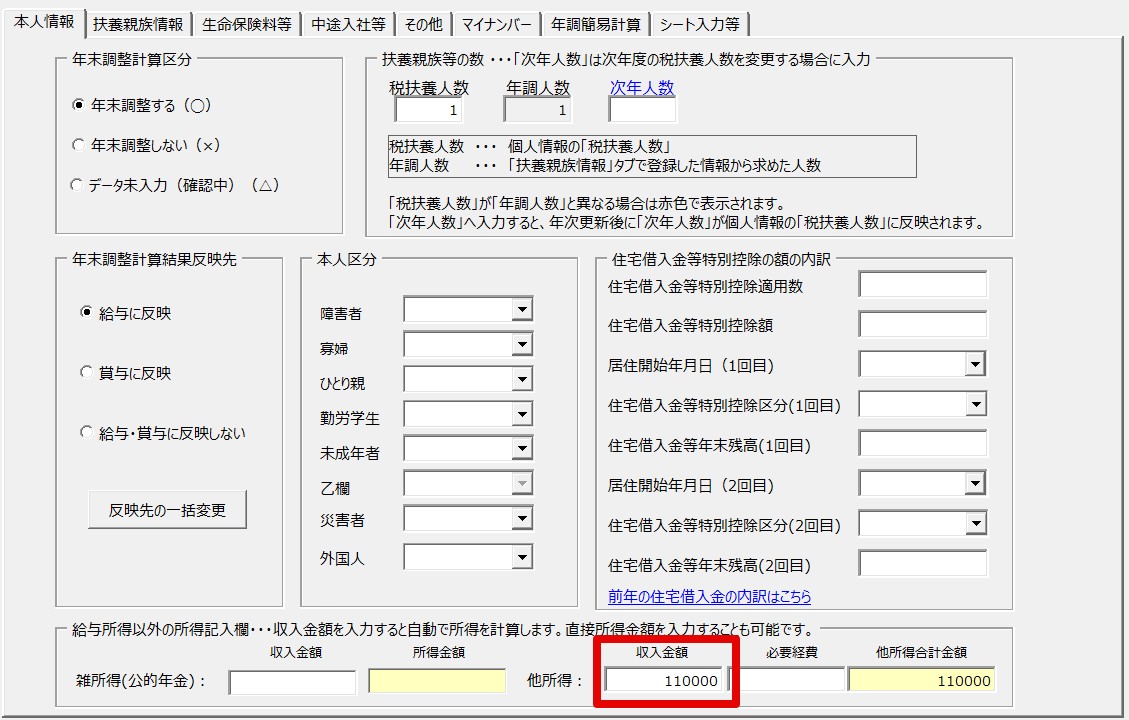Click the 次年人数 link label
1129x720 pixels.
click(x=642, y=88)
